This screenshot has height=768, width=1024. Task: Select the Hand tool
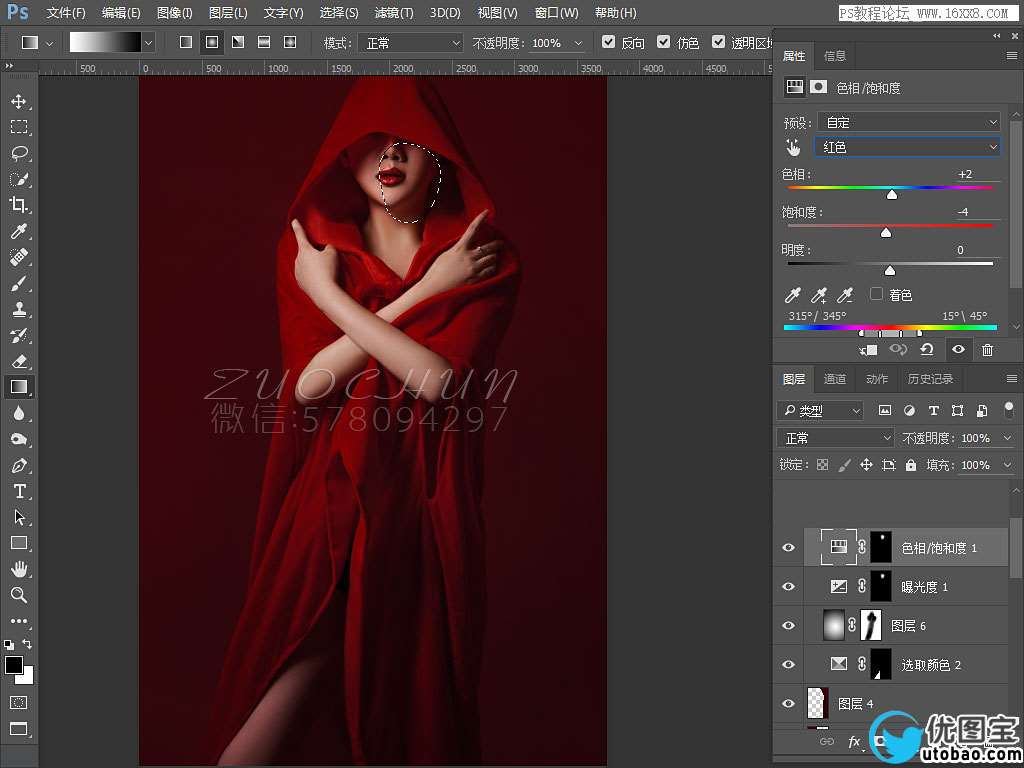(19, 569)
